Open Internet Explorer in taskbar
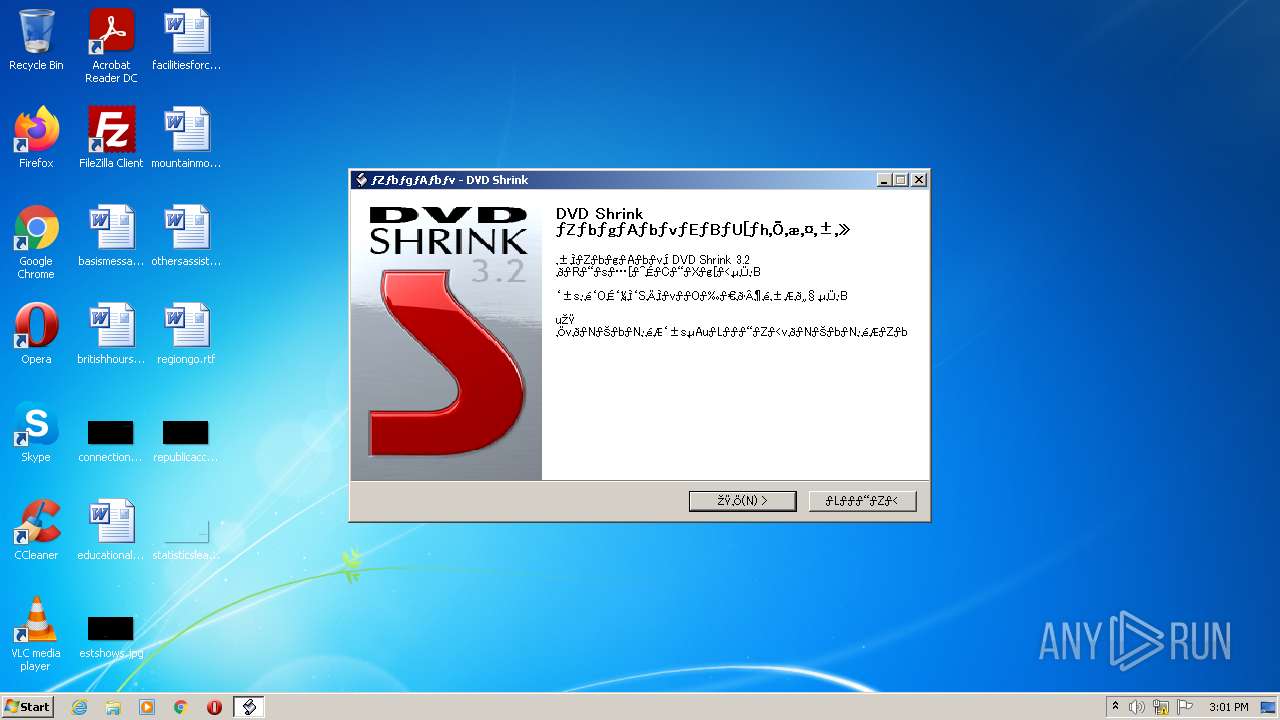The image size is (1280, 720). click(x=79, y=707)
